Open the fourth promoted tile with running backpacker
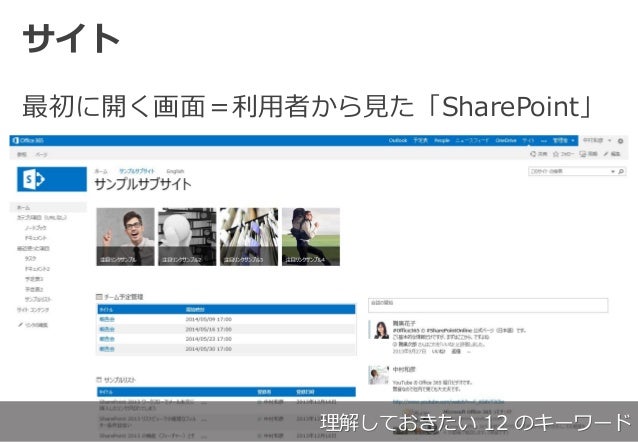 [311, 237]
